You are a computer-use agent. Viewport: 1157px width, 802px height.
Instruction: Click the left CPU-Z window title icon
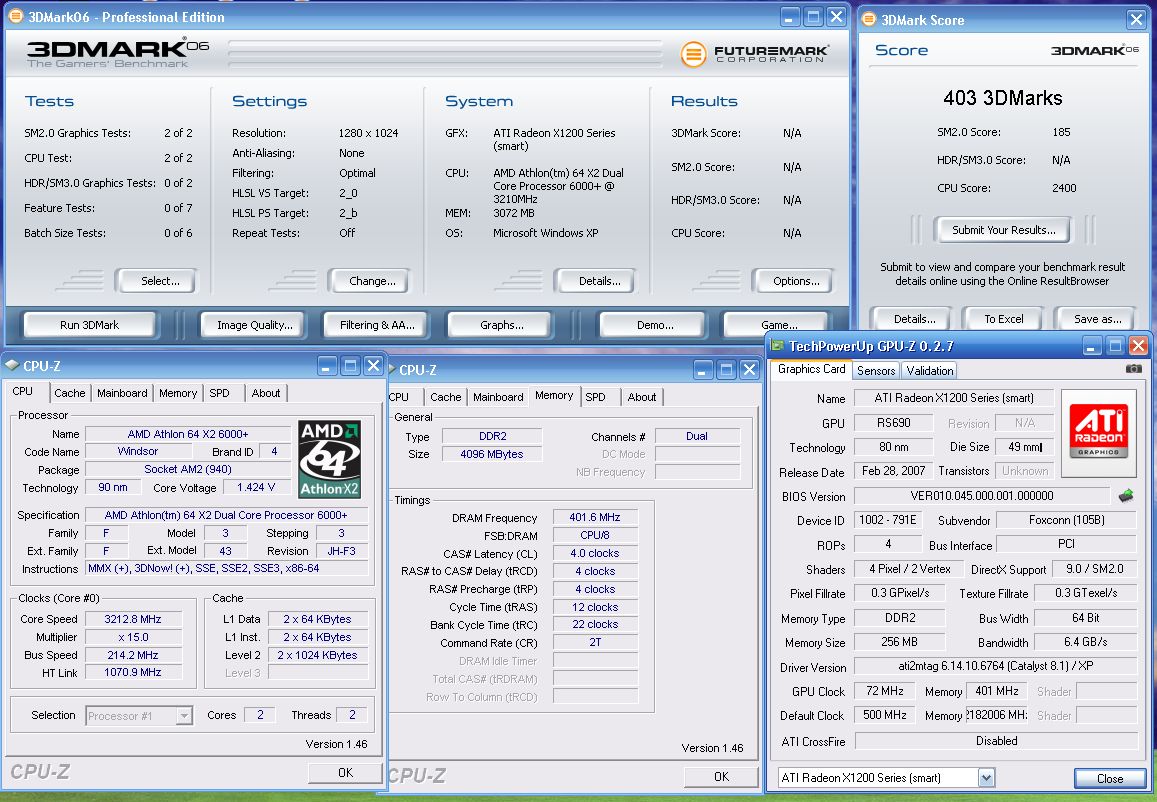coord(12,365)
